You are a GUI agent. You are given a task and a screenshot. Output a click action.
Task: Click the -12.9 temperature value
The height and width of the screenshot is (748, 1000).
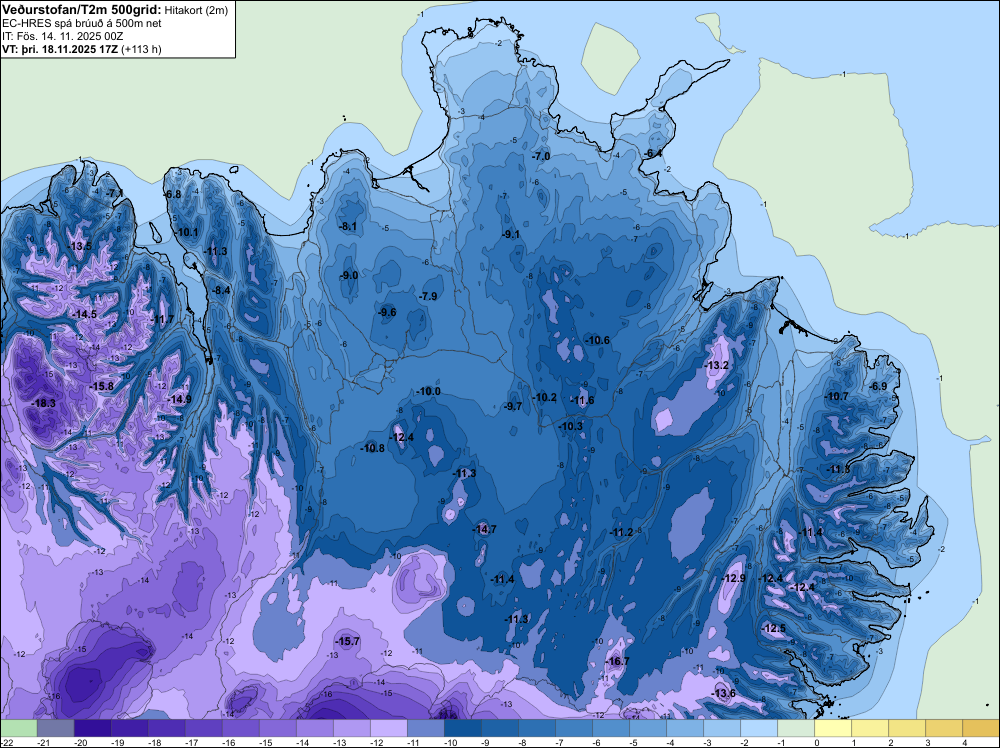coord(733,578)
